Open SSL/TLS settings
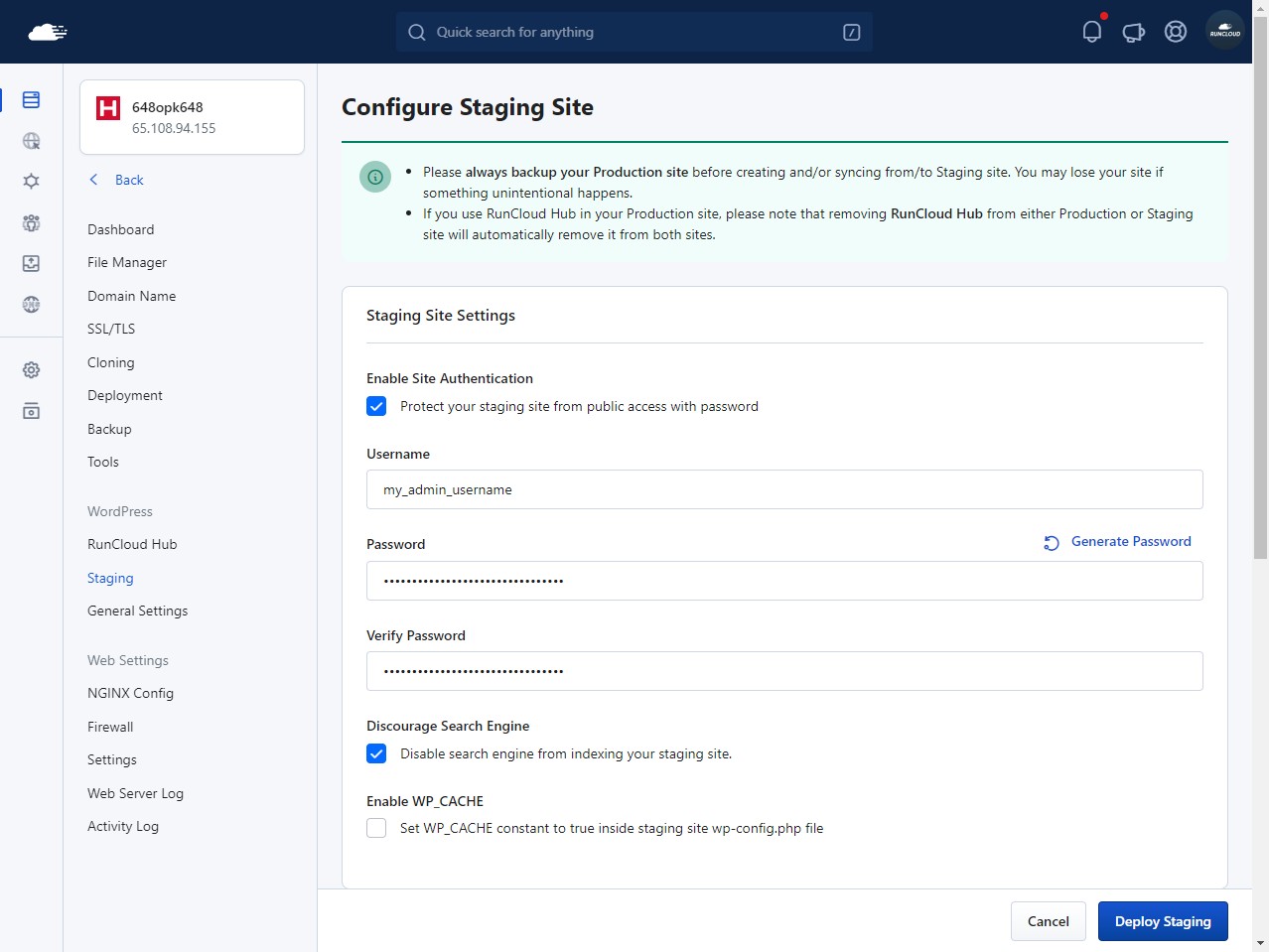Image resolution: width=1269 pixels, height=952 pixels. click(x=111, y=329)
